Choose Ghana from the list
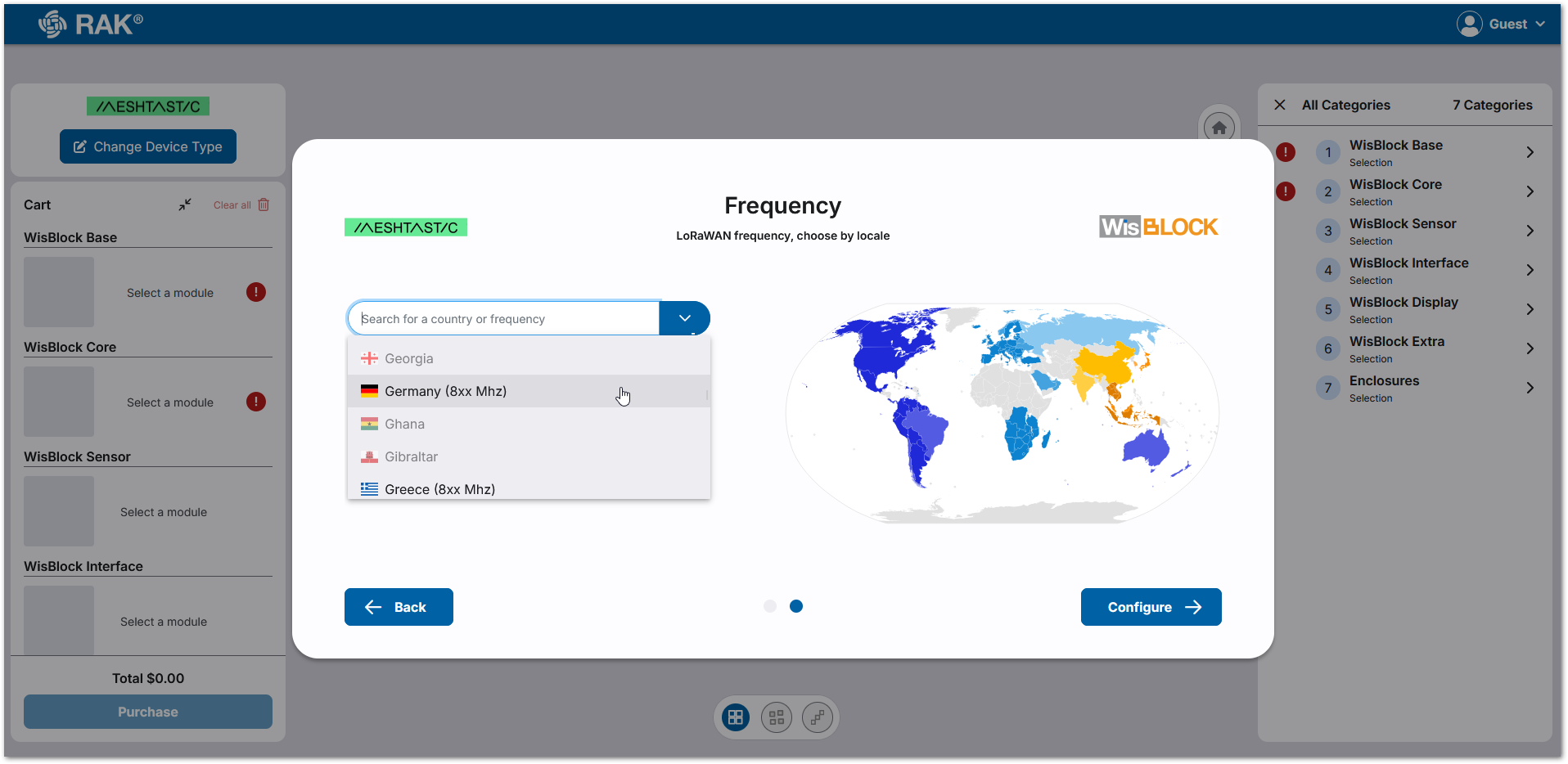1568x764 pixels. click(x=529, y=424)
